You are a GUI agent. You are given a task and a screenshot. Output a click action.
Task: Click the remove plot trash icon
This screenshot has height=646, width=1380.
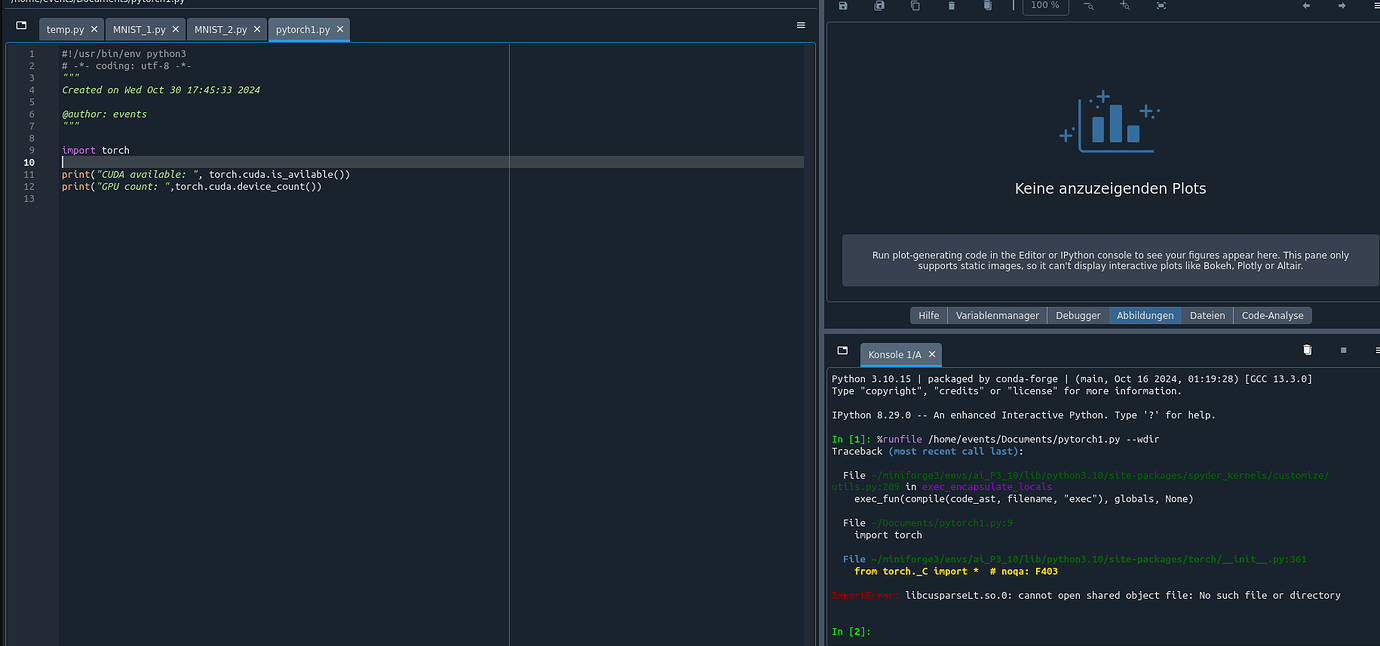(x=951, y=6)
